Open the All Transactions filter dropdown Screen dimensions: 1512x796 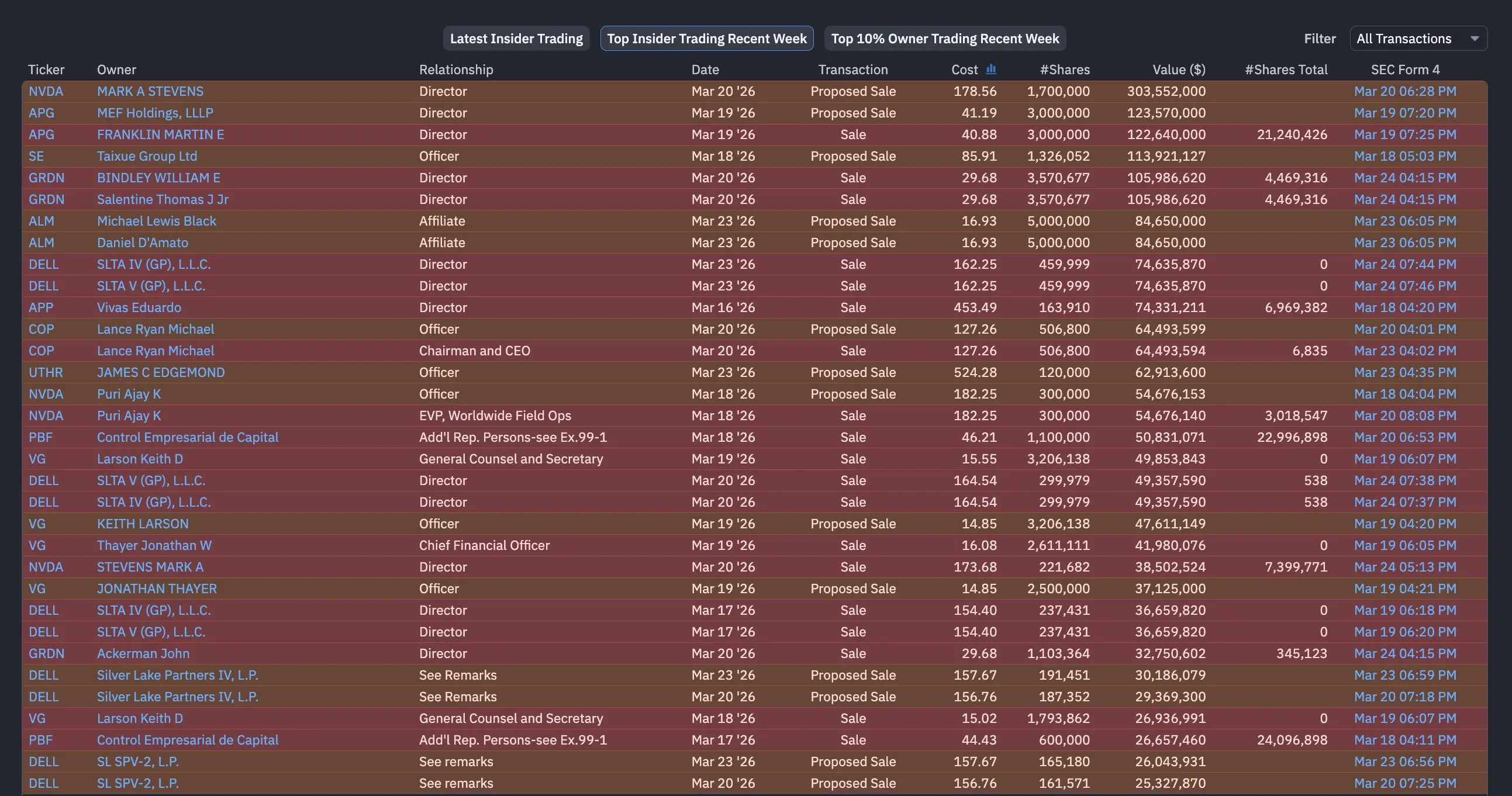(x=1417, y=39)
